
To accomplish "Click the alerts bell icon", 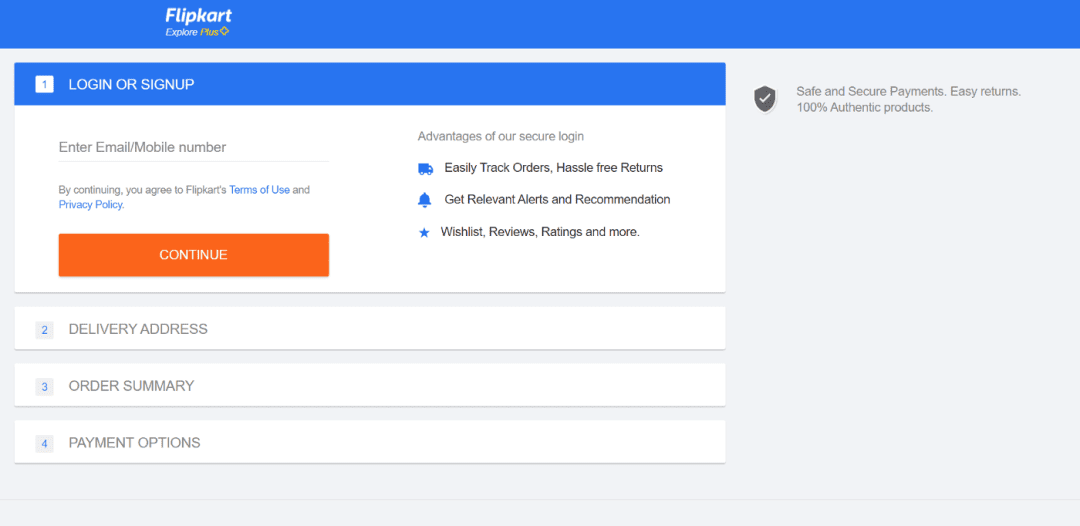I will [425, 200].
